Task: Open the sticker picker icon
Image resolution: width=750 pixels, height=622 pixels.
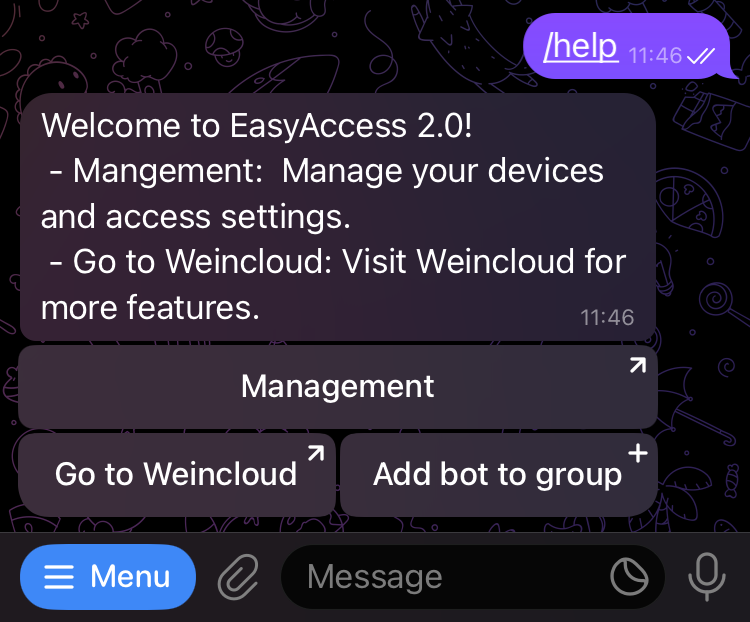Action: coord(629,577)
